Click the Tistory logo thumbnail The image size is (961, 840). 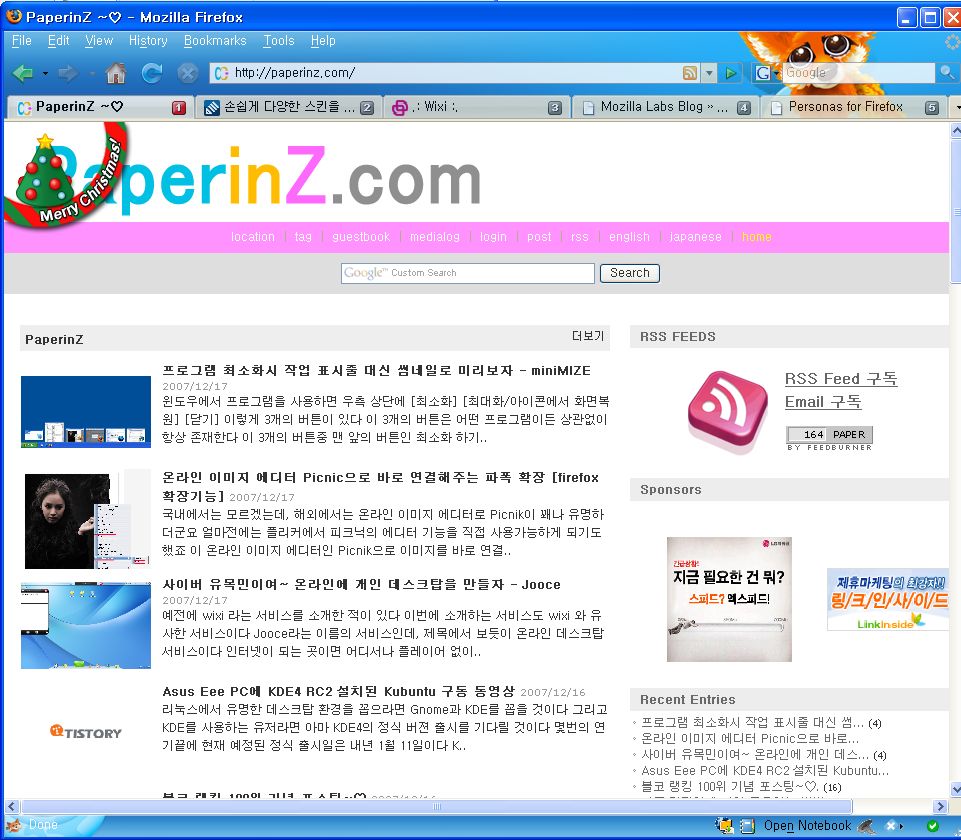point(86,732)
